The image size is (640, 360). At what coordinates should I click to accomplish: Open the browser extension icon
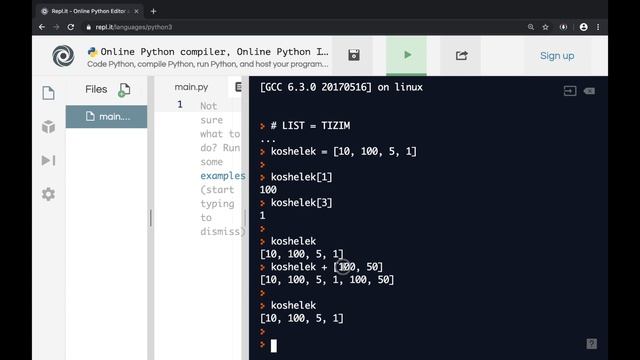point(563,27)
